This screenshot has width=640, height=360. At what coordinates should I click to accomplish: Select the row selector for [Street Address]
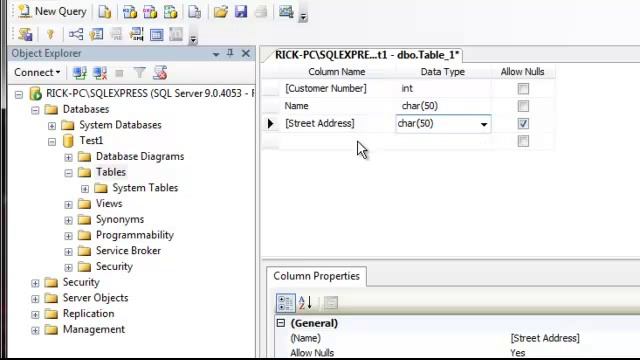click(x=270, y=124)
